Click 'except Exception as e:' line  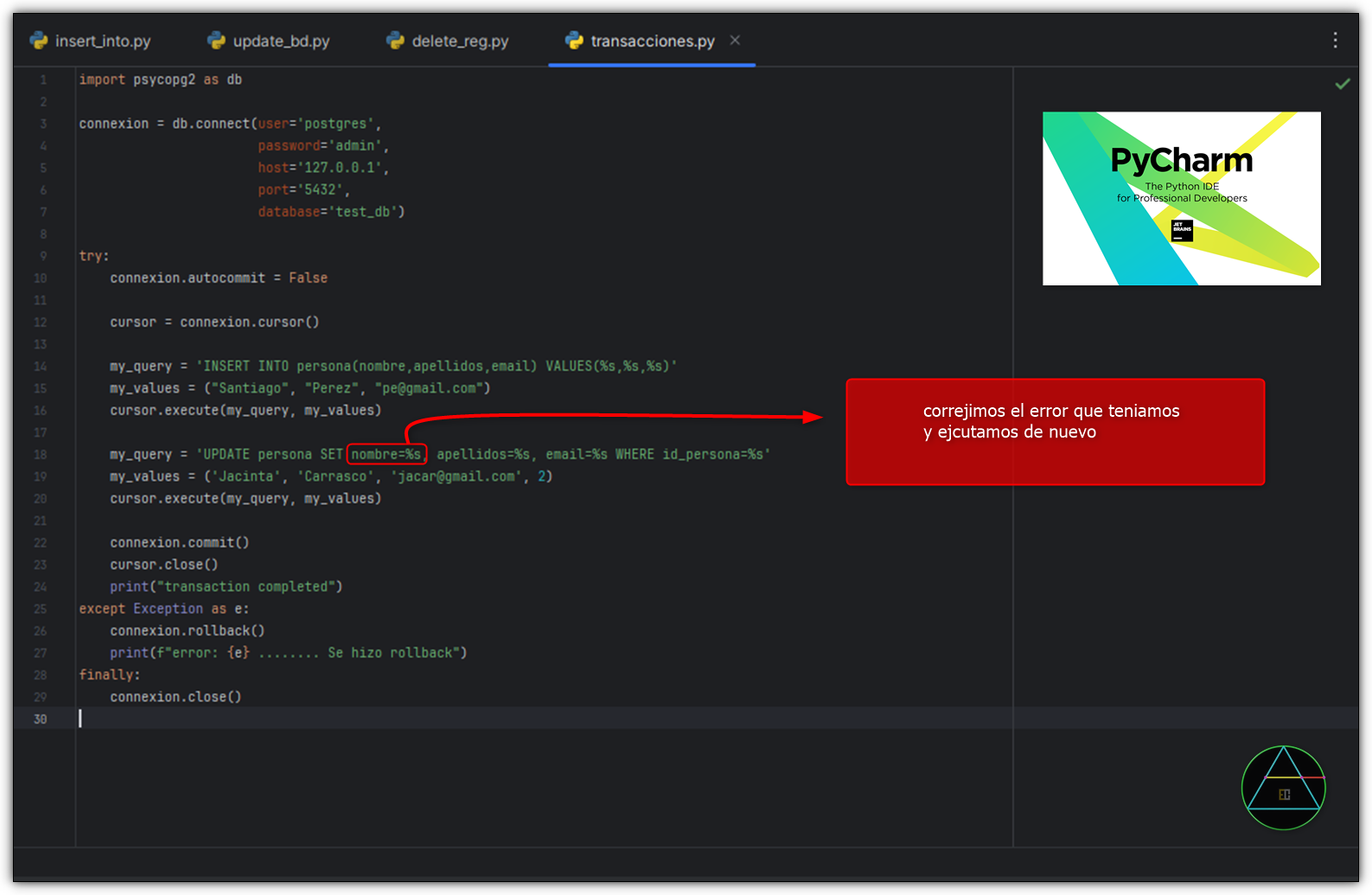point(164,609)
